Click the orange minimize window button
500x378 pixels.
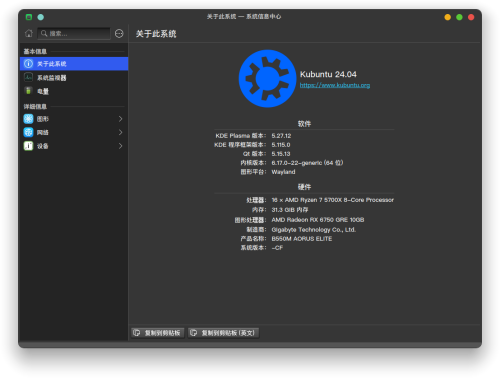tap(448, 17)
